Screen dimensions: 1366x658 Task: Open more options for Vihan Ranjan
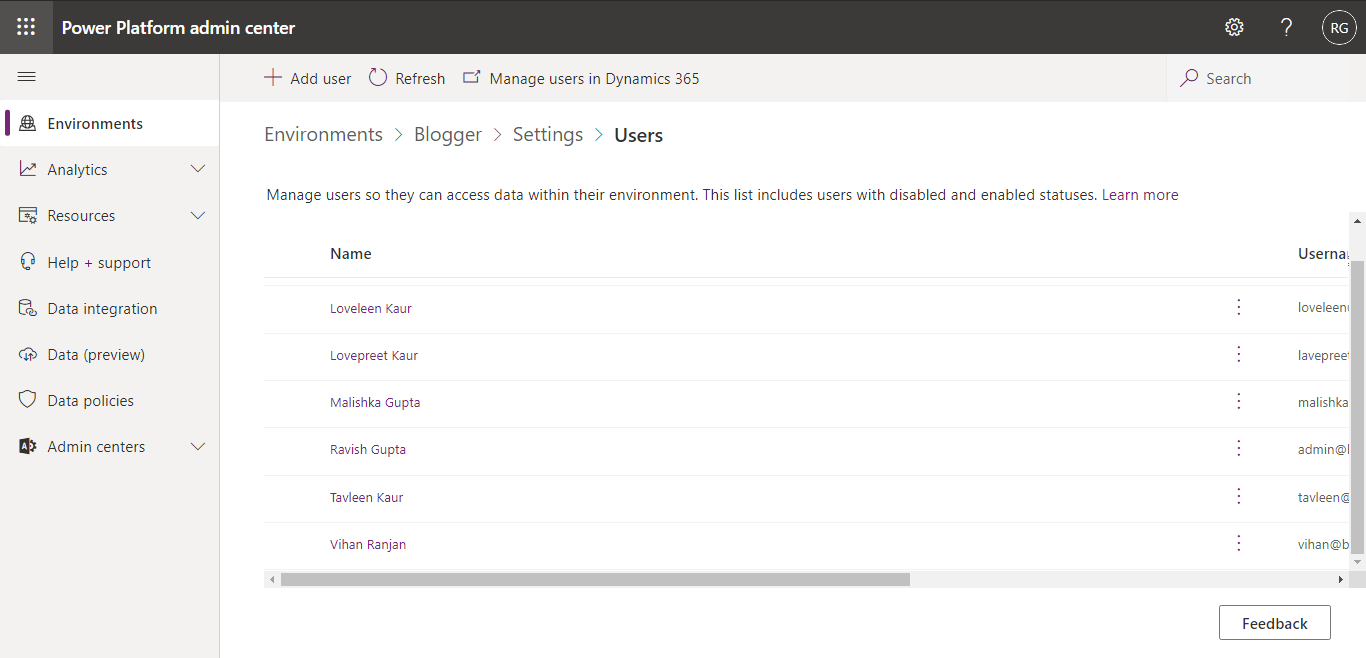coord(1239,543)
